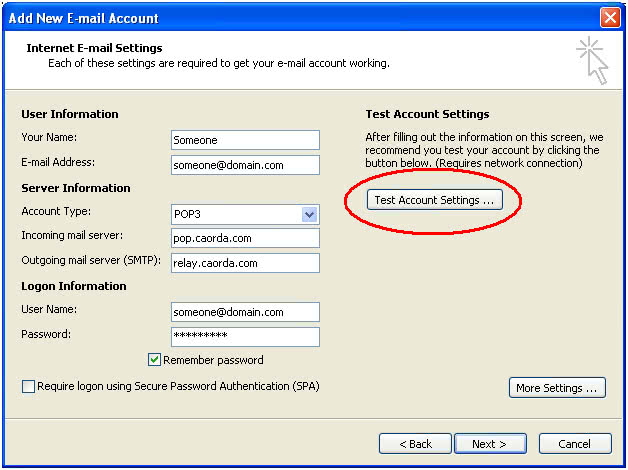
Task: Close the Add New E-mail Account dialog
Action: pos(610,18)
